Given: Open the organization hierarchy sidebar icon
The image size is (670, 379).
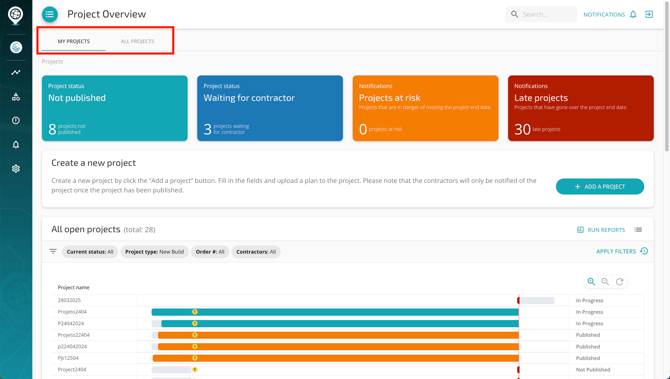Looking at the screenshot, I should (16, 97).
